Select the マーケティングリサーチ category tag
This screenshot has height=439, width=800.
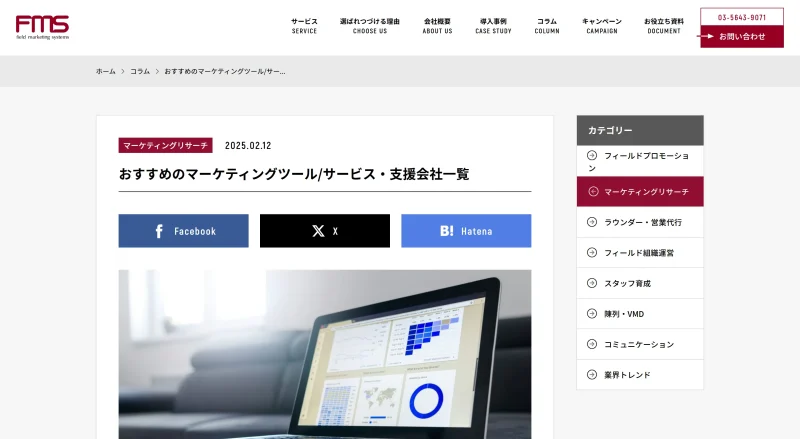166,145
